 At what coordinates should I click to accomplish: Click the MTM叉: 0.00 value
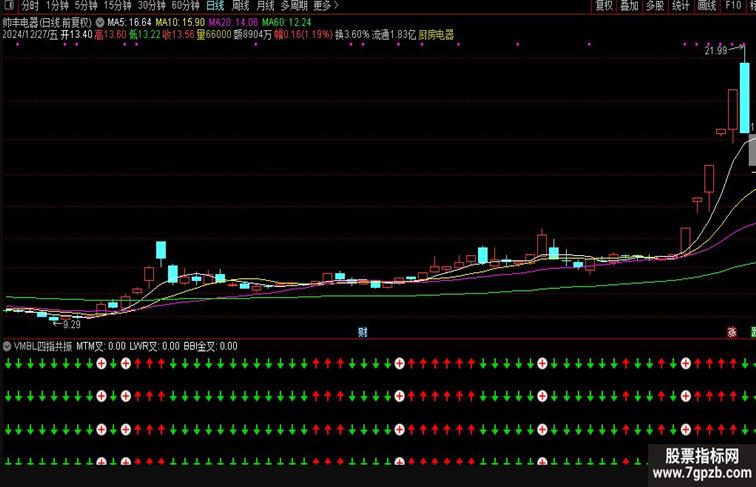tap(101, 346)
